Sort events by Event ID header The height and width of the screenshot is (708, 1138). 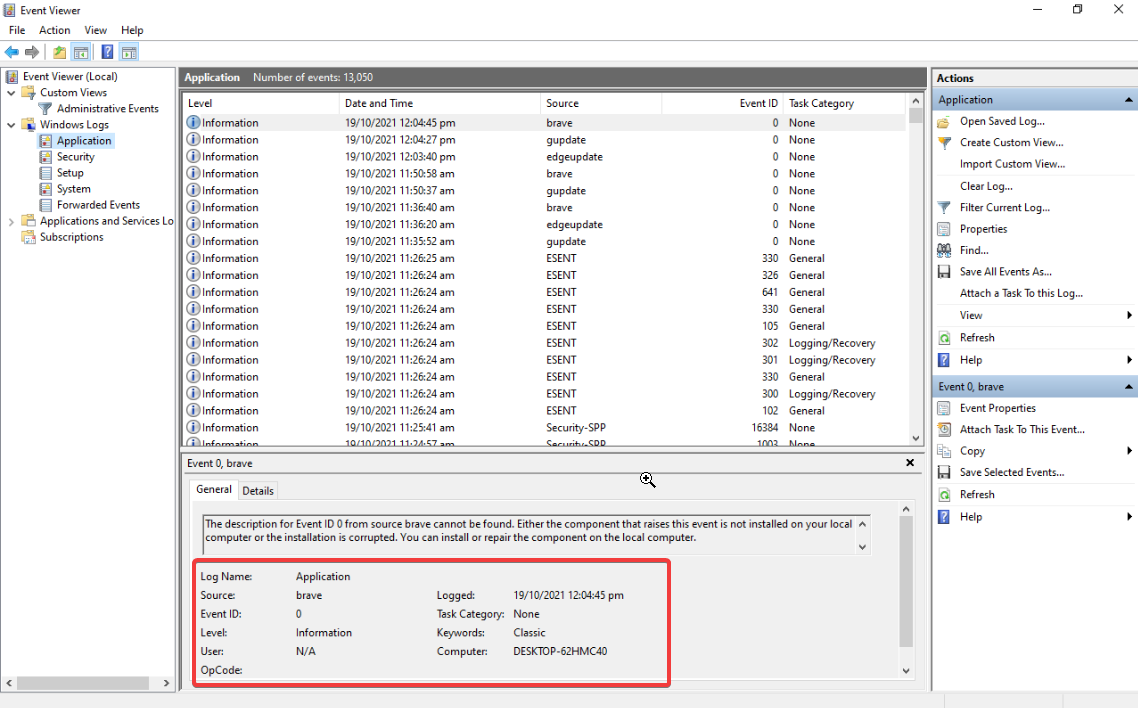click(x=722, y=103)
